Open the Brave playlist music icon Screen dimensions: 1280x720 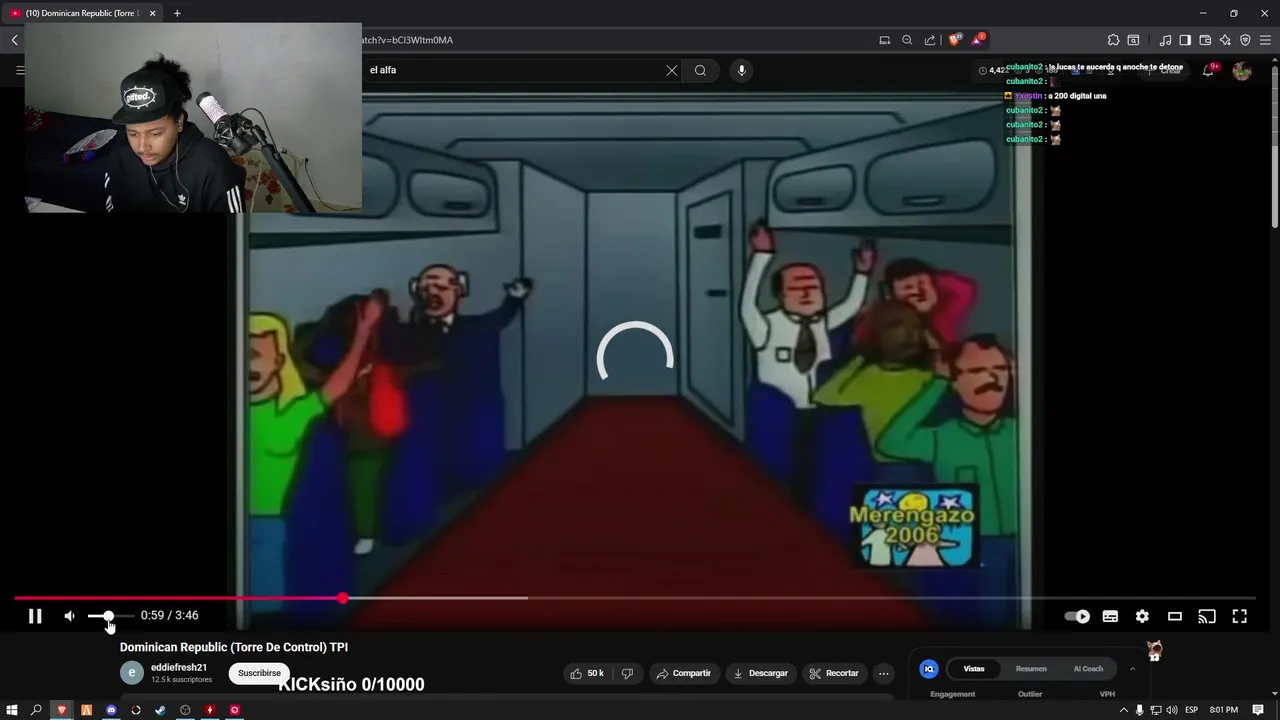(1165, 40)
